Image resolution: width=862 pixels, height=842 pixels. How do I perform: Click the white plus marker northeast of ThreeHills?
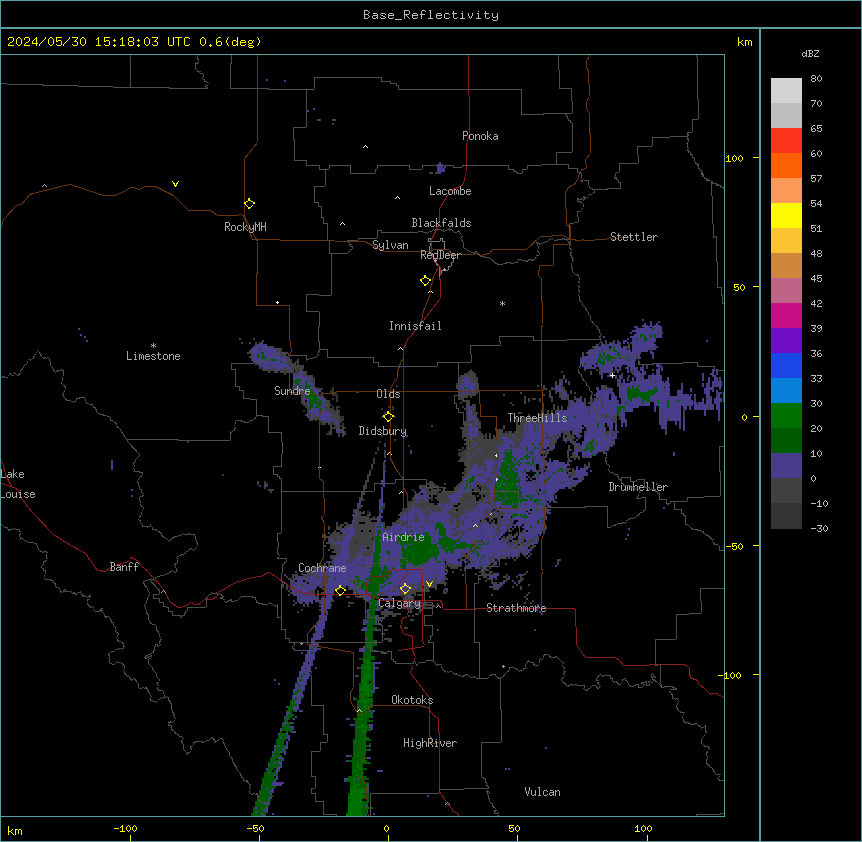[612, 375]
